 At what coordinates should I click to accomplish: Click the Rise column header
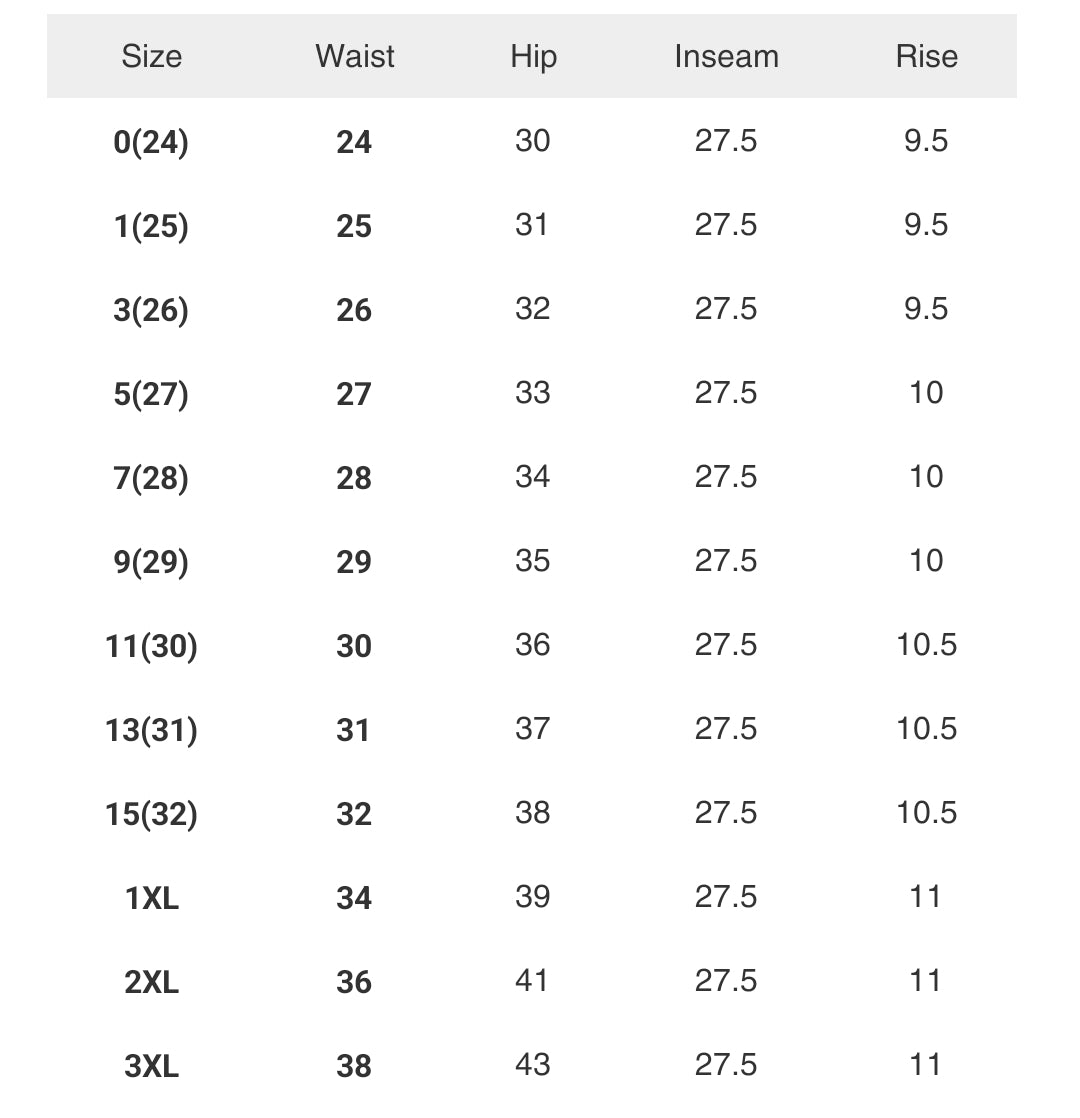click(926, 56)
